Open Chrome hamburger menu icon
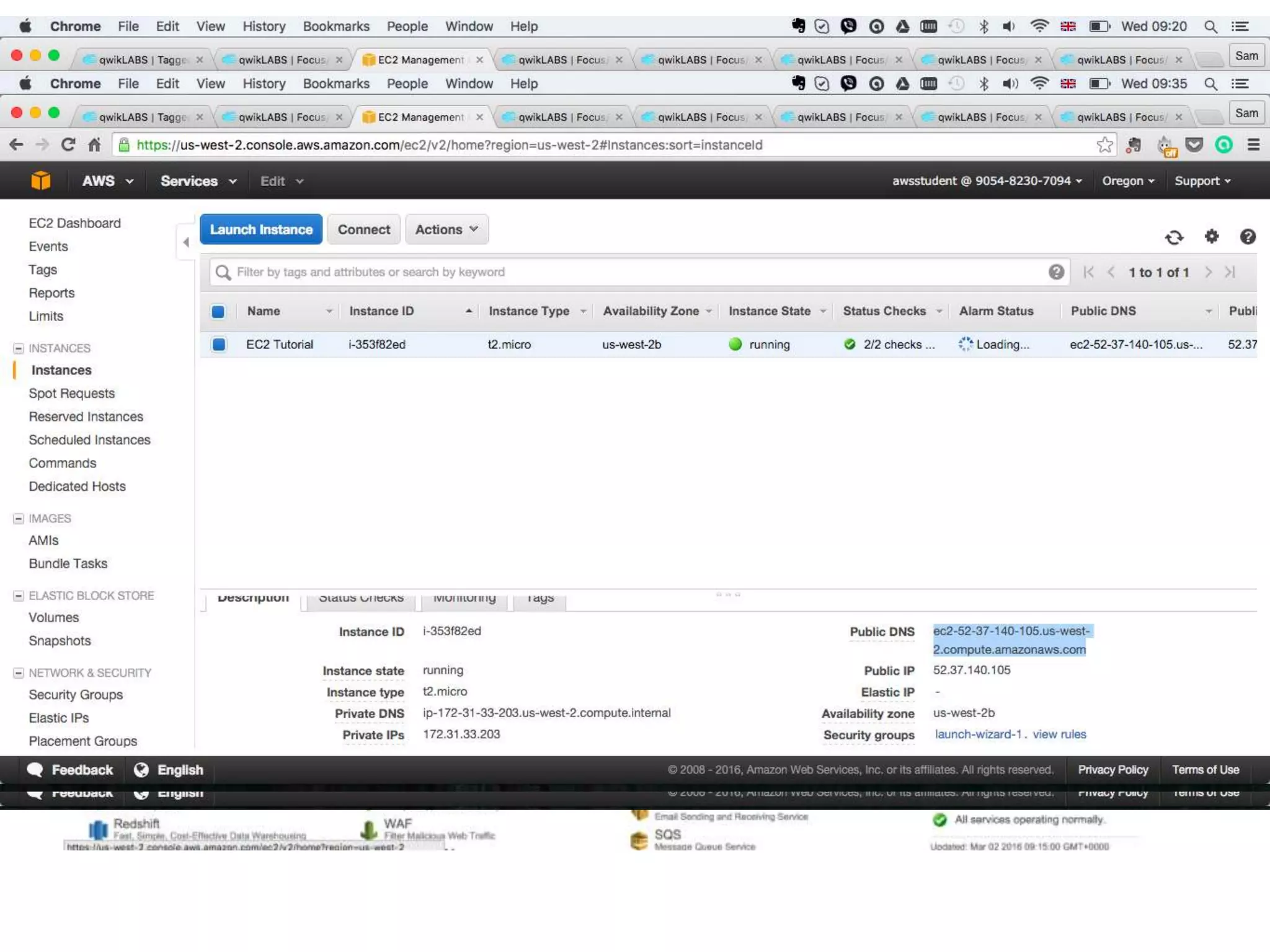This screenshot has height=952, width=1270. (1253, 145)
